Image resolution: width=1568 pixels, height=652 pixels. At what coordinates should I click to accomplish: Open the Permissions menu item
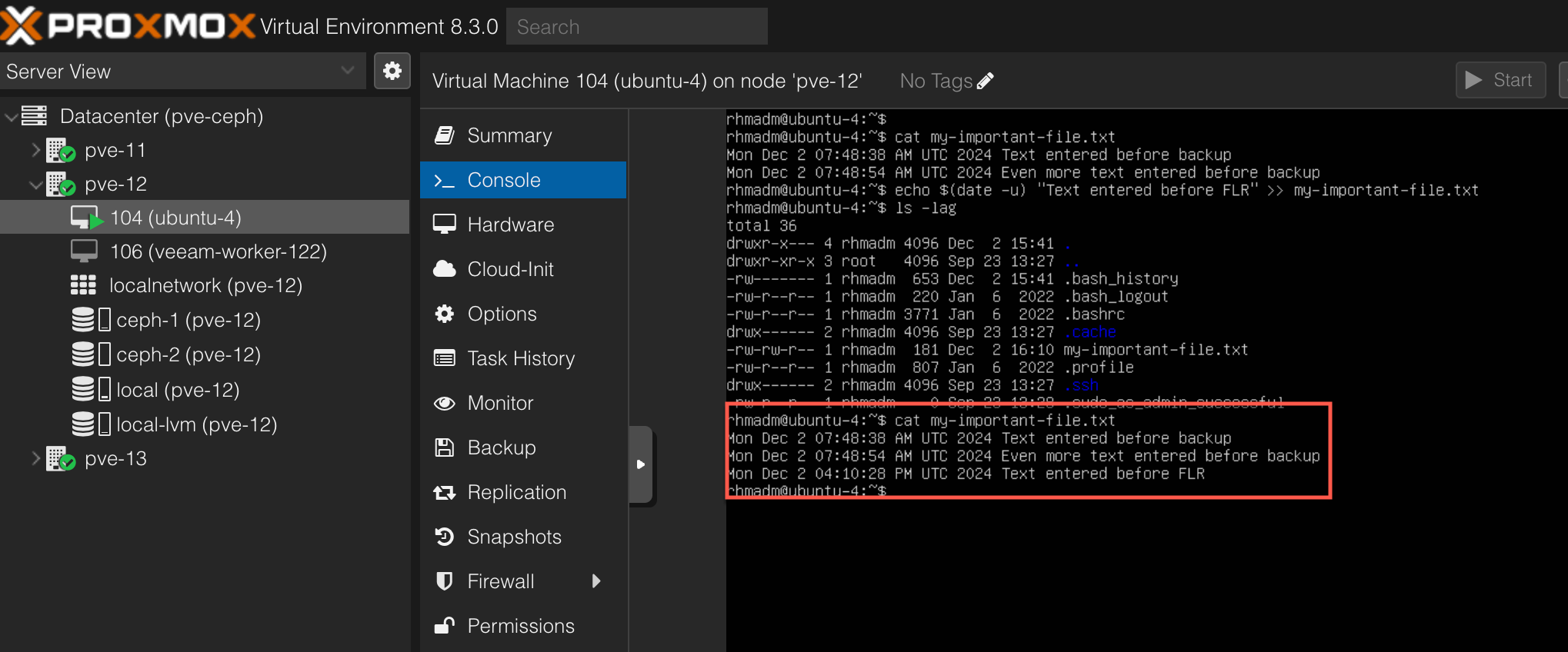pos(523,626)
